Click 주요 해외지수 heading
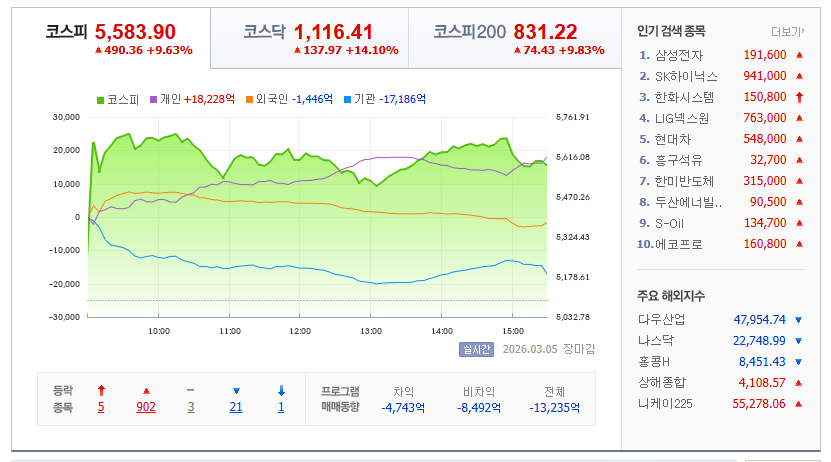The image size is (831, 462). (x=671, y=296)
